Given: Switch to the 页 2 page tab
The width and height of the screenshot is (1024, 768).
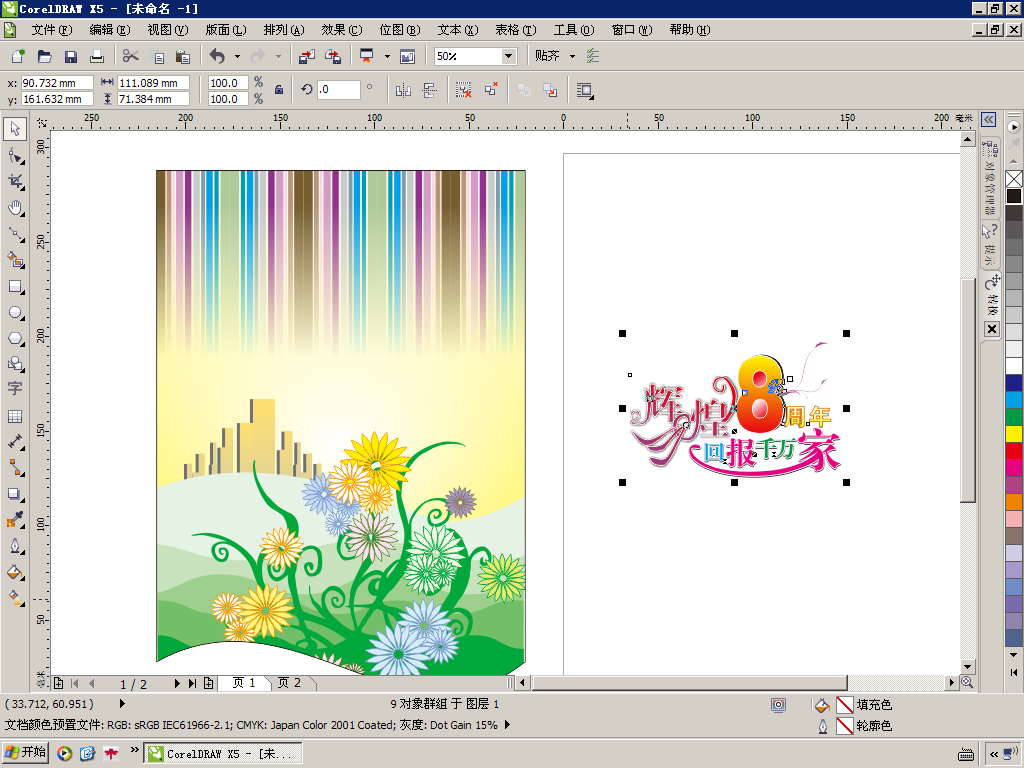Looking at the screenshot, I should point(289,682).
